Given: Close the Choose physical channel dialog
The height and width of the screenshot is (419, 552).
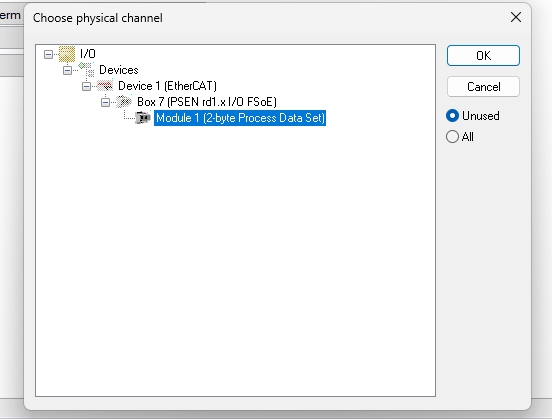Looking at the screenshot, I should click(x=516, y=17).
